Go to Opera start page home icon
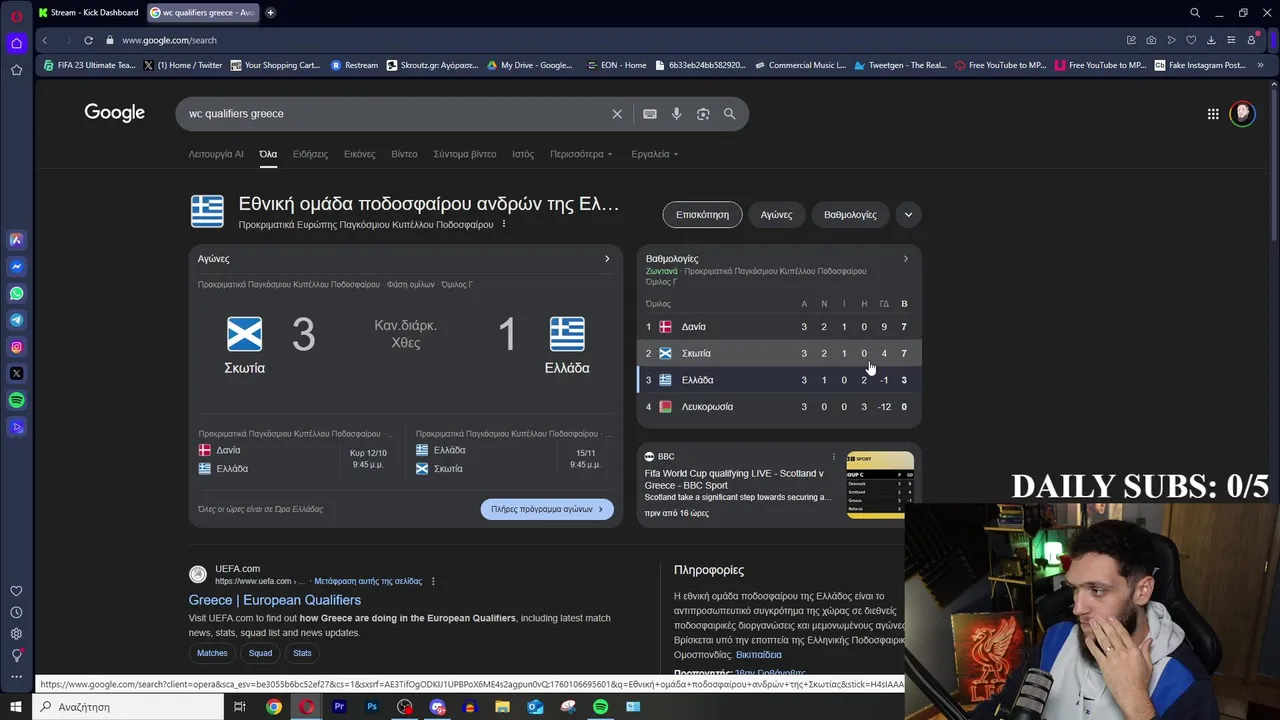Viewport: 1280px width, 720px height. coord(16,43)
